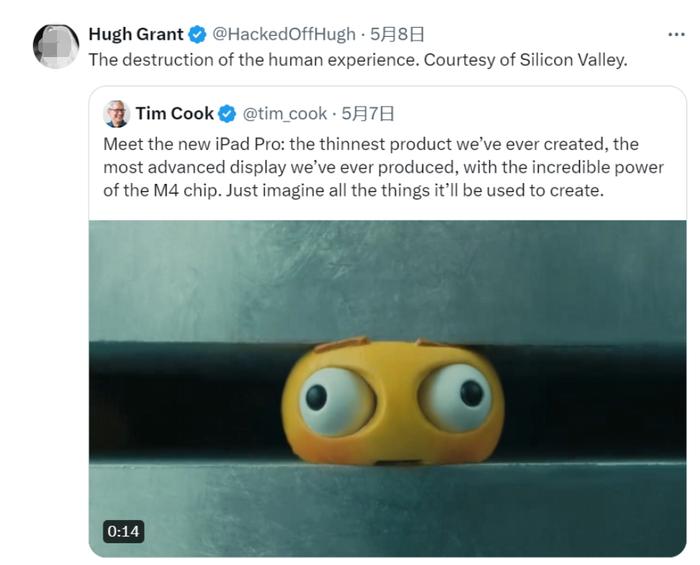This screenshot has height=565, width=700.
Task: Click the 5月7日 quoted tweet timestamp
Action: [367, 113]
